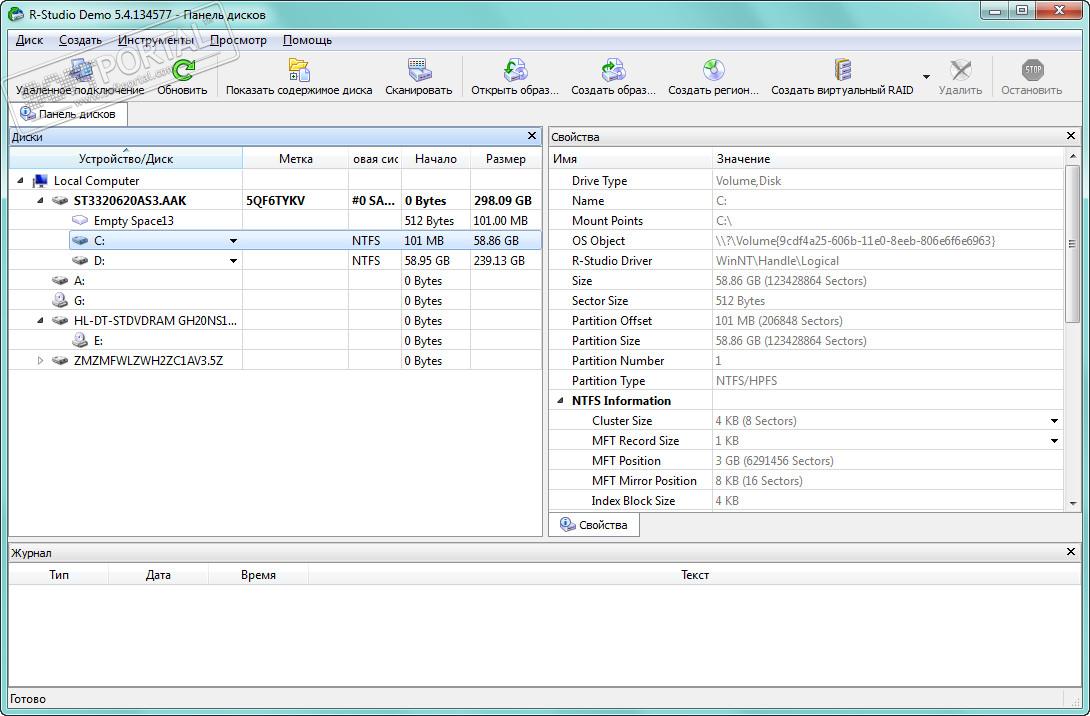
Task: Click the Начало column header
Action: [x=436, y=158]
